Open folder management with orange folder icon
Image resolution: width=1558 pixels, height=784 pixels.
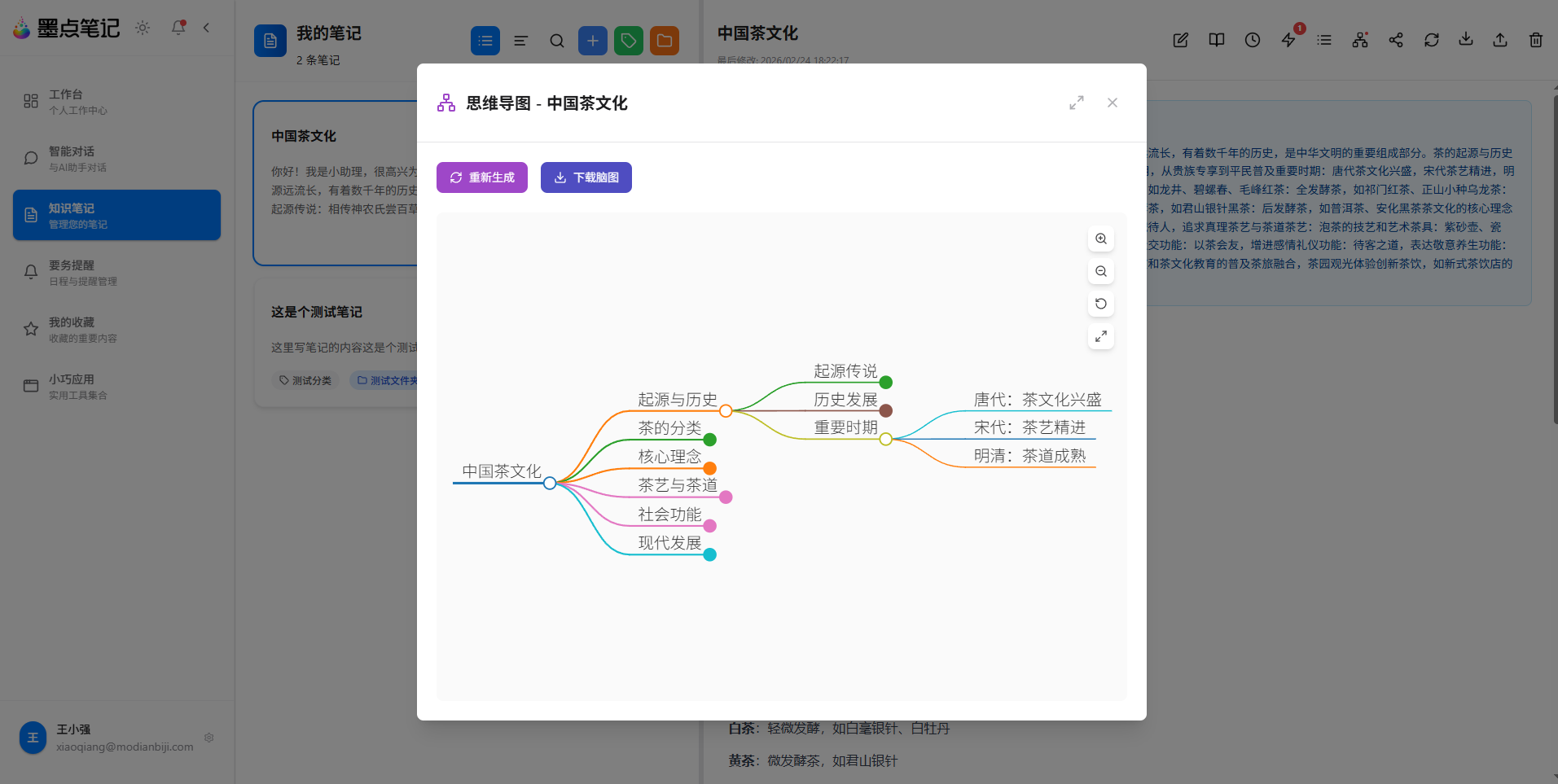point(664,40)
